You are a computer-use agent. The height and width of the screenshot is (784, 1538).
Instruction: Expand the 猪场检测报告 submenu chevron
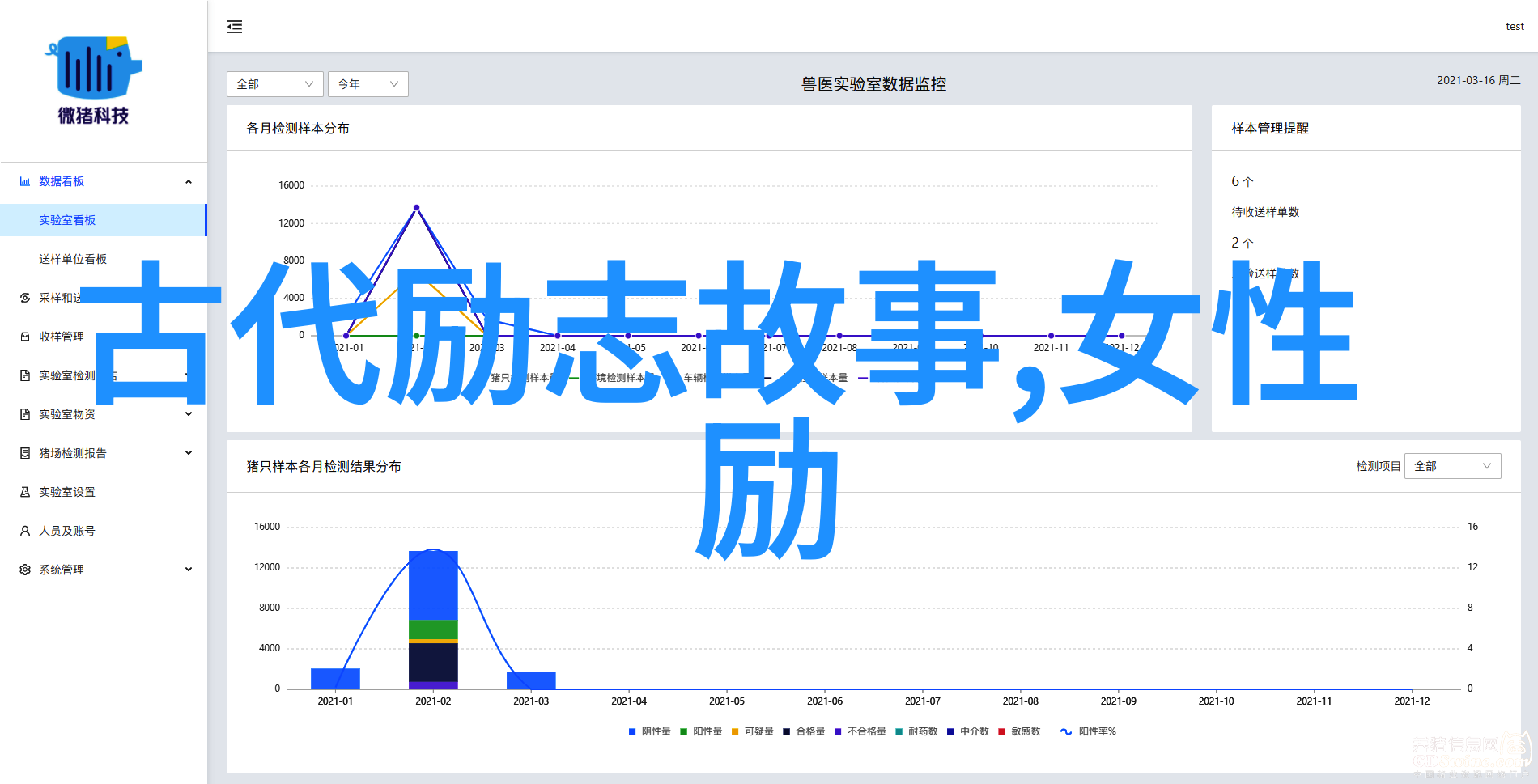(x=189, y=453)
